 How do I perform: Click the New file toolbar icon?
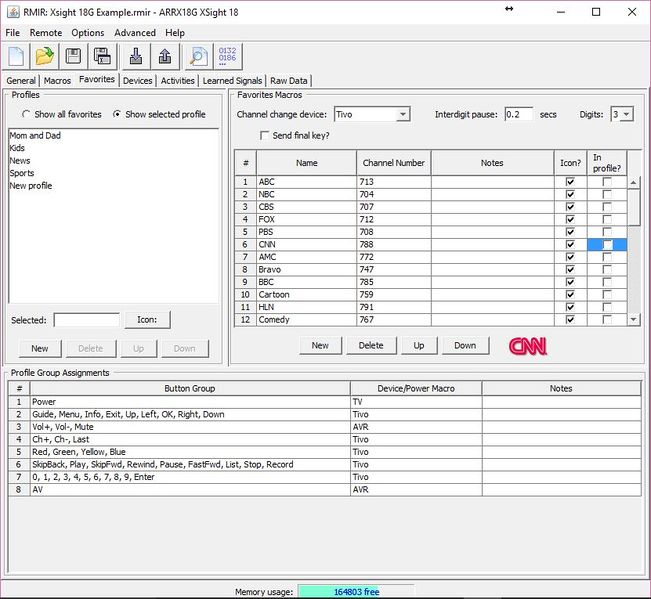pos(17,56)
